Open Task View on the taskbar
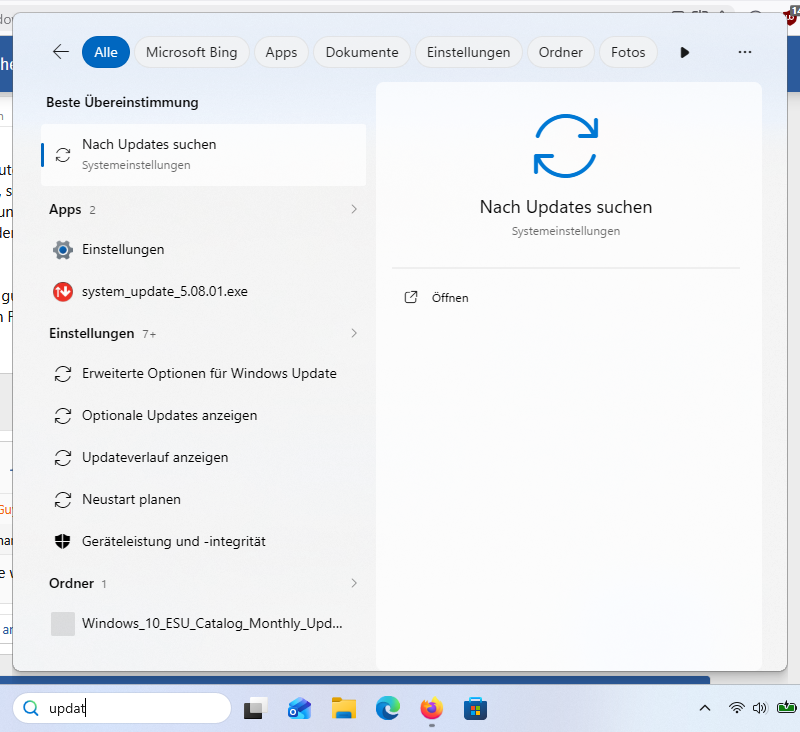Image resolution: width=800 pixels, height=732 pixels. coord(256,709)
